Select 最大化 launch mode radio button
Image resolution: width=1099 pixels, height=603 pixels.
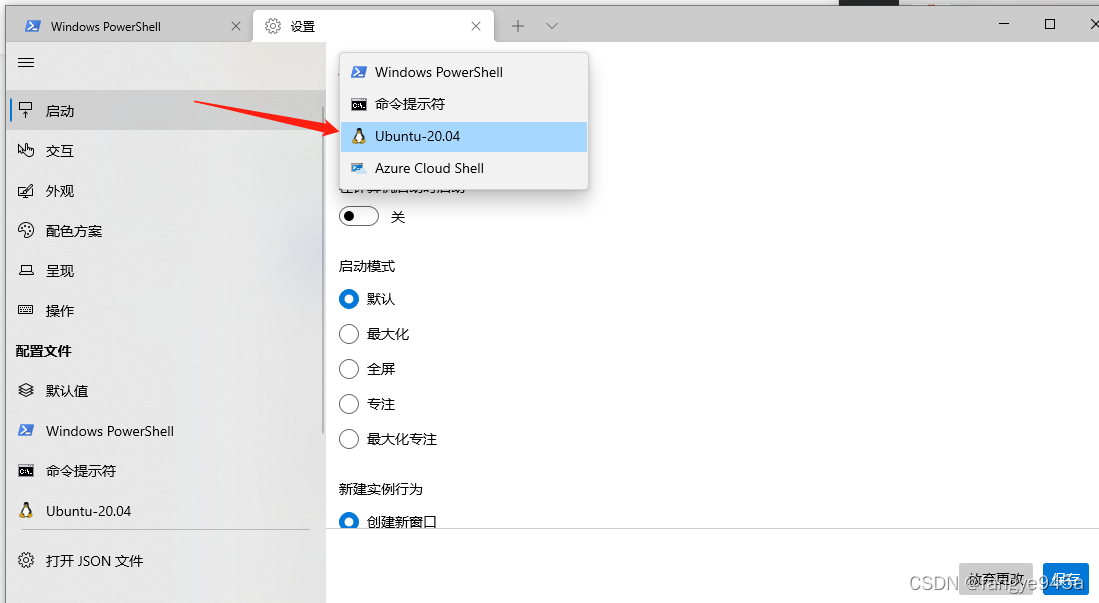click(349, 334)
